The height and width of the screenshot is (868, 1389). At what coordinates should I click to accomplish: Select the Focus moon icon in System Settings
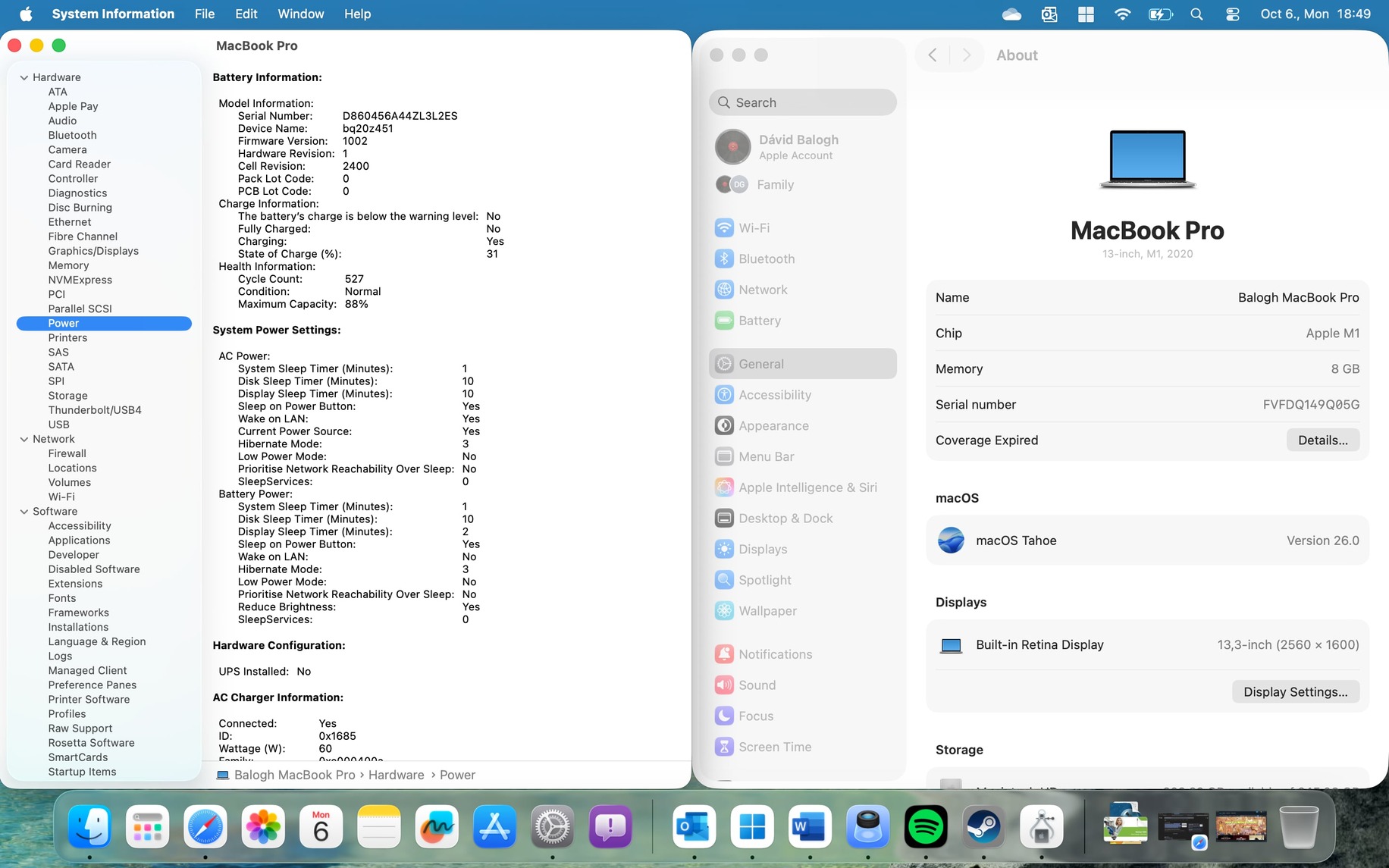coord(724,716)
